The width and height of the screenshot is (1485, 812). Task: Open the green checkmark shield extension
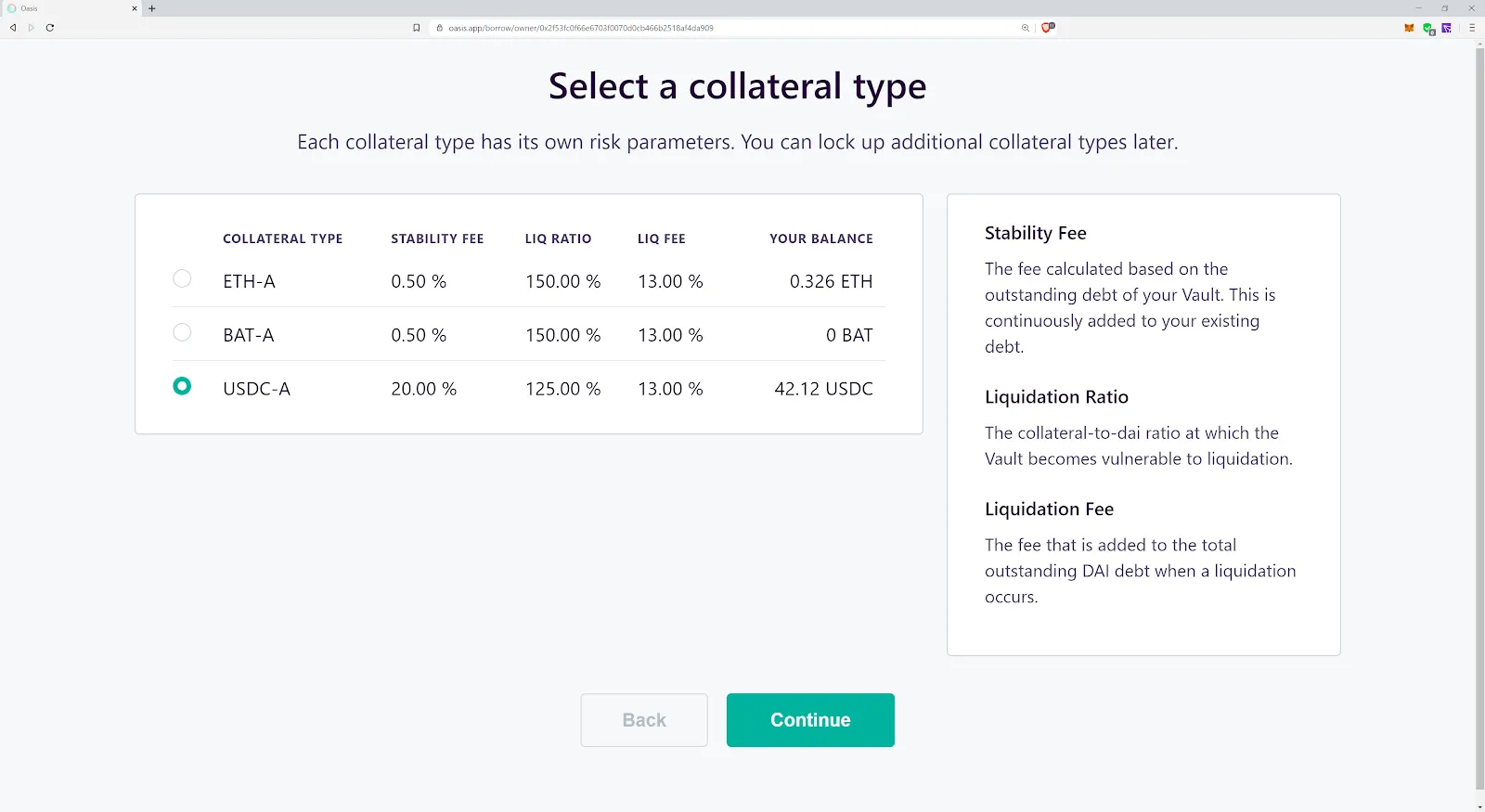(1428, 29)
